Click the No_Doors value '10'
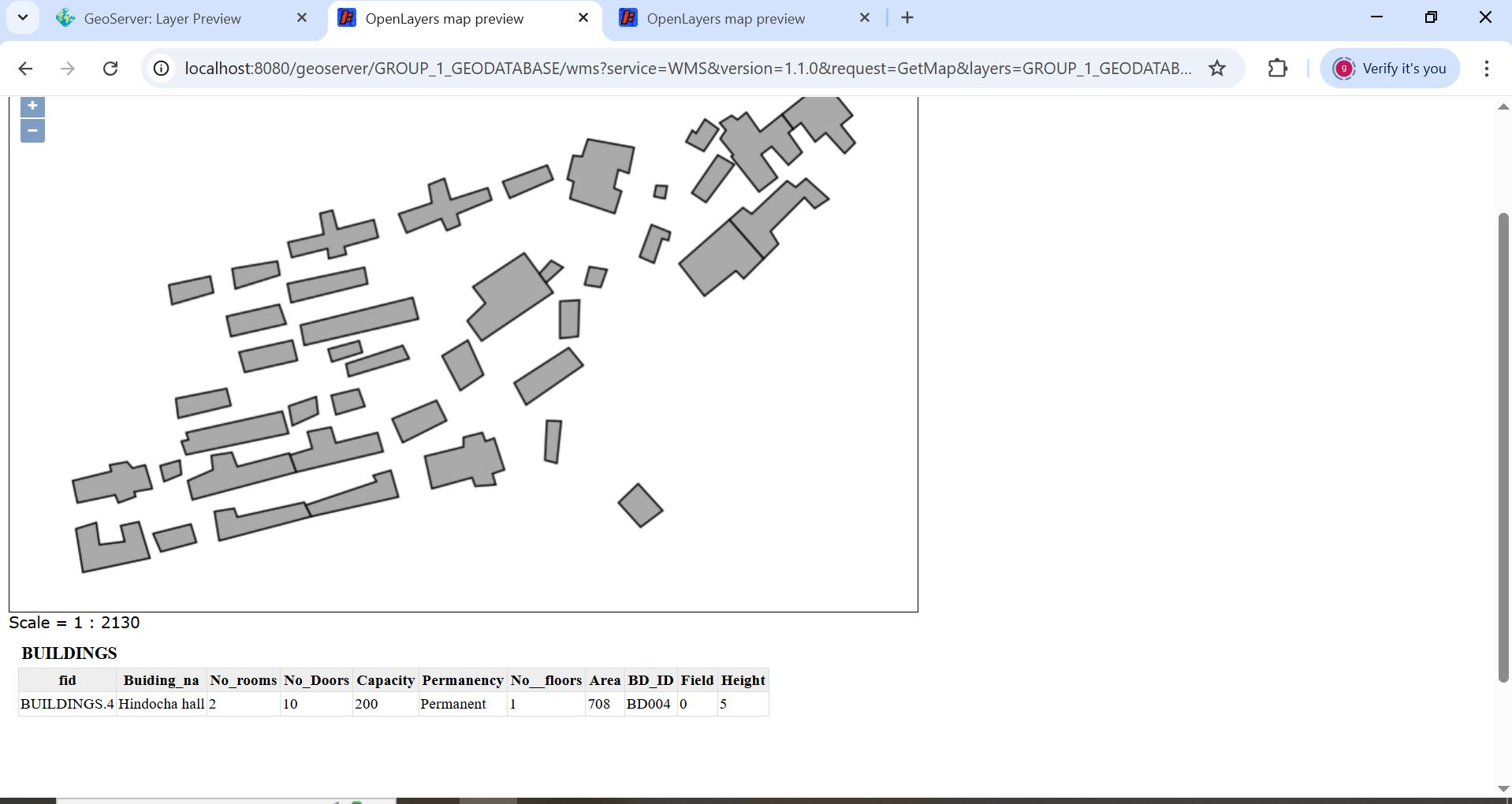 click(x=317, y=704)
